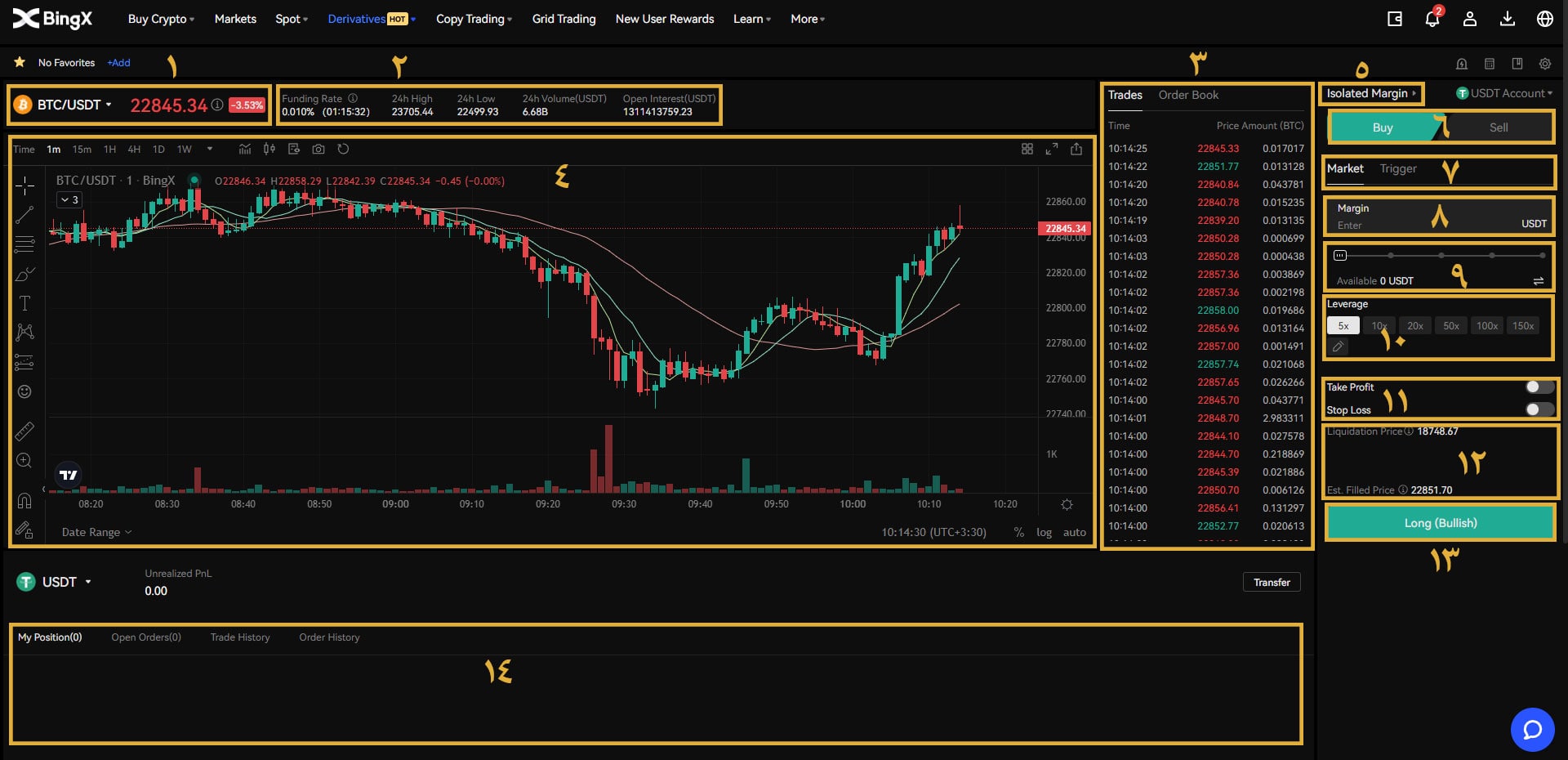Take a chart snapshot with camera icon
The width and height of the screenshot is (1568, 760).
(318, 149)
